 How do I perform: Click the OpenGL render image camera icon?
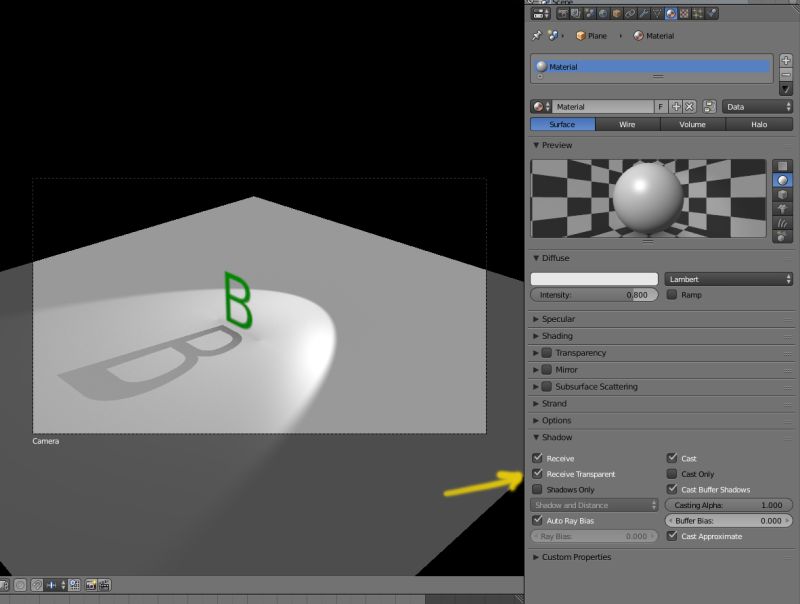pos(91,585)
